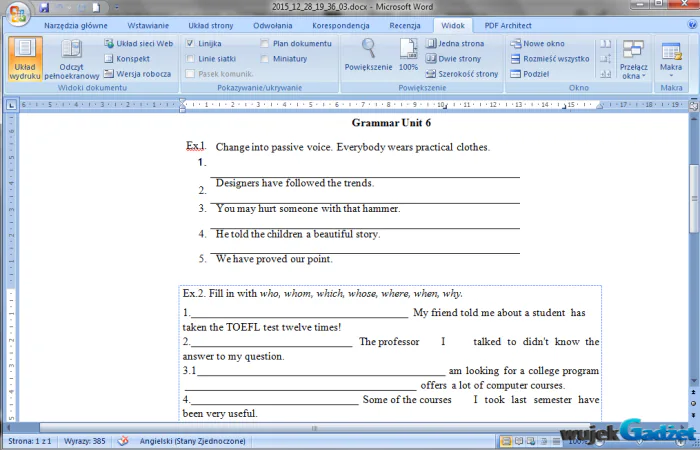
Task: Click the blank line after '4.' in Ex.2
Action: tap(275, 401)
